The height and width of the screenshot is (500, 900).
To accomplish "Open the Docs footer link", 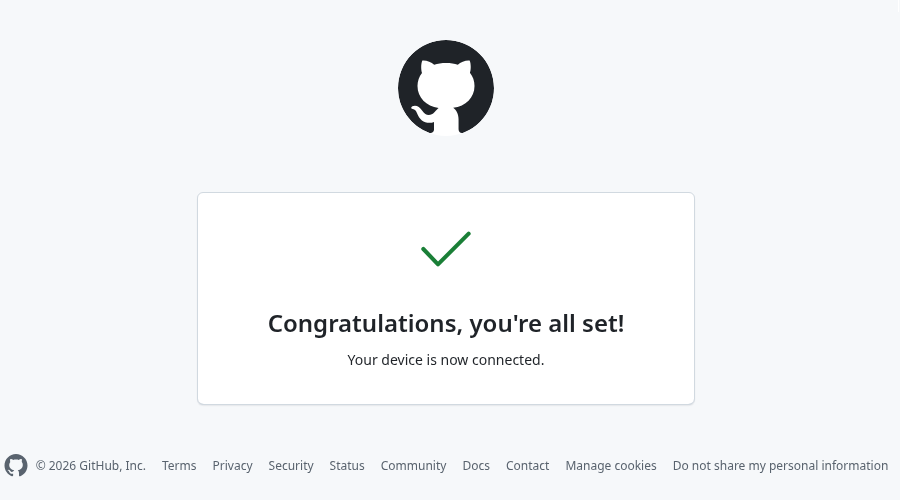I will 476,466.
